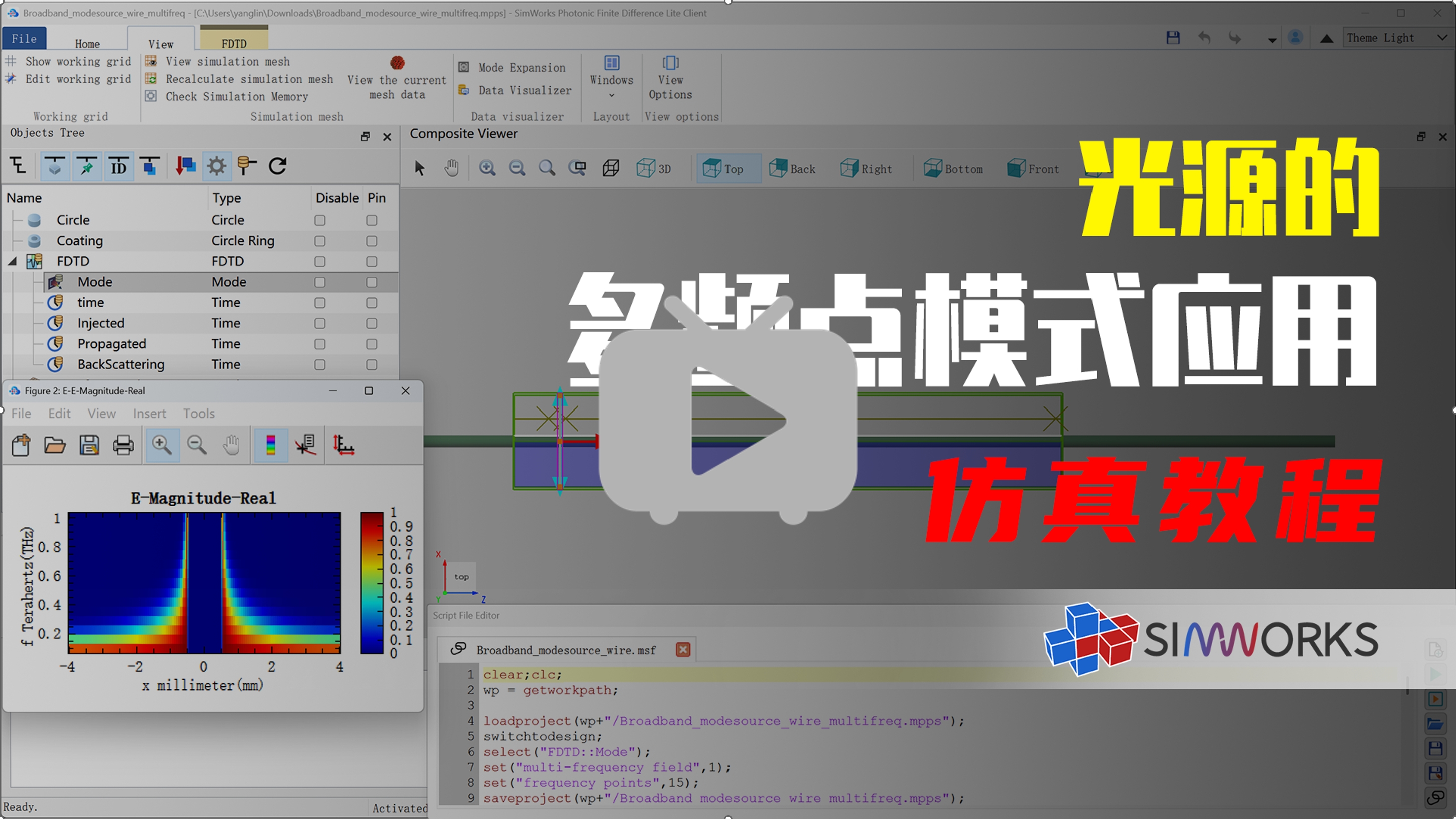1456x819 pixels.
Task: Switch Composite Viewer to Back view
Action: [793, 168]
